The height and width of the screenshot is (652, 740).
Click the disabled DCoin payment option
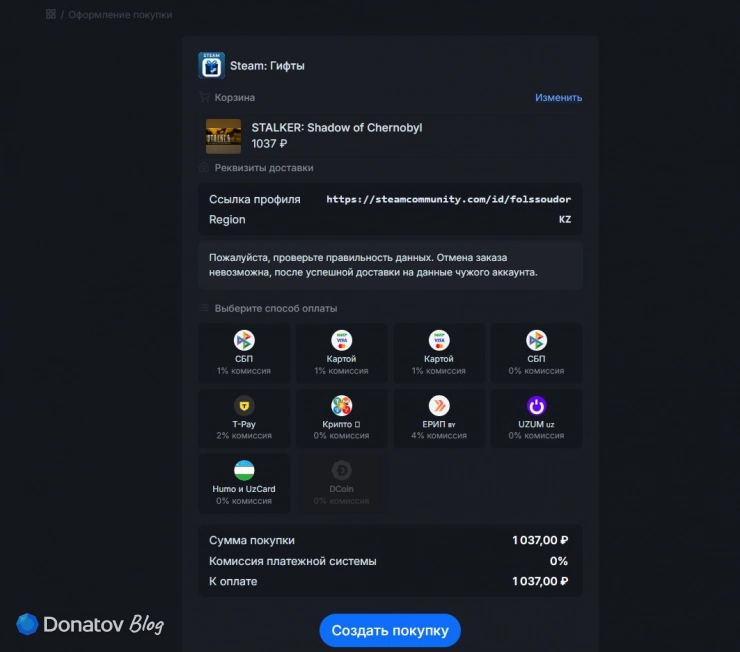click(x=341, y=483)
